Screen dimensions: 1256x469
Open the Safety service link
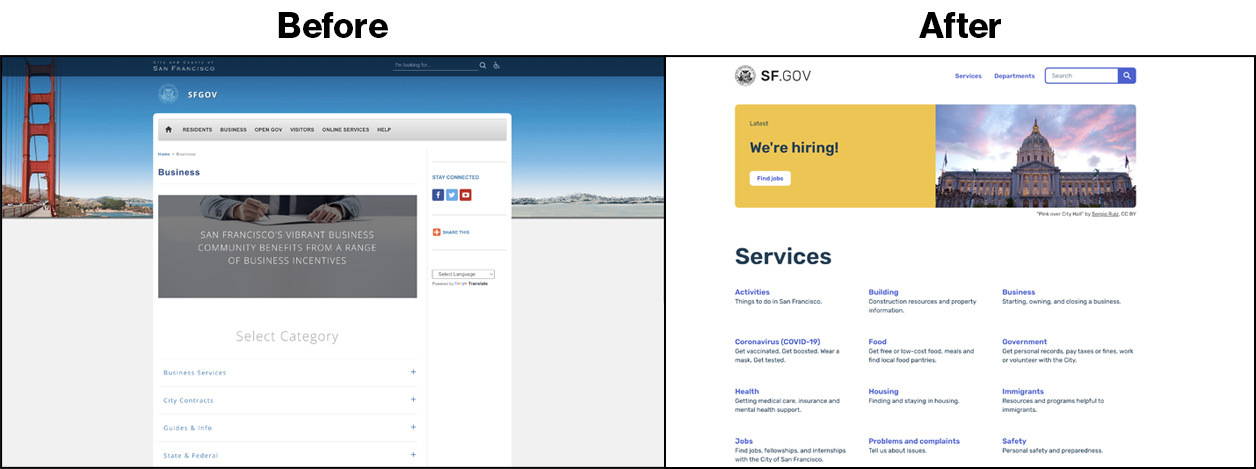(1014, 441)
